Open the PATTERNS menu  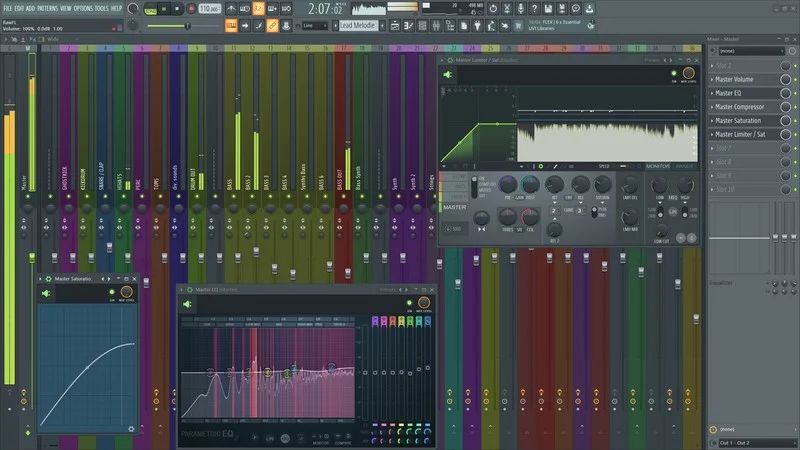(x=47, y=9)
